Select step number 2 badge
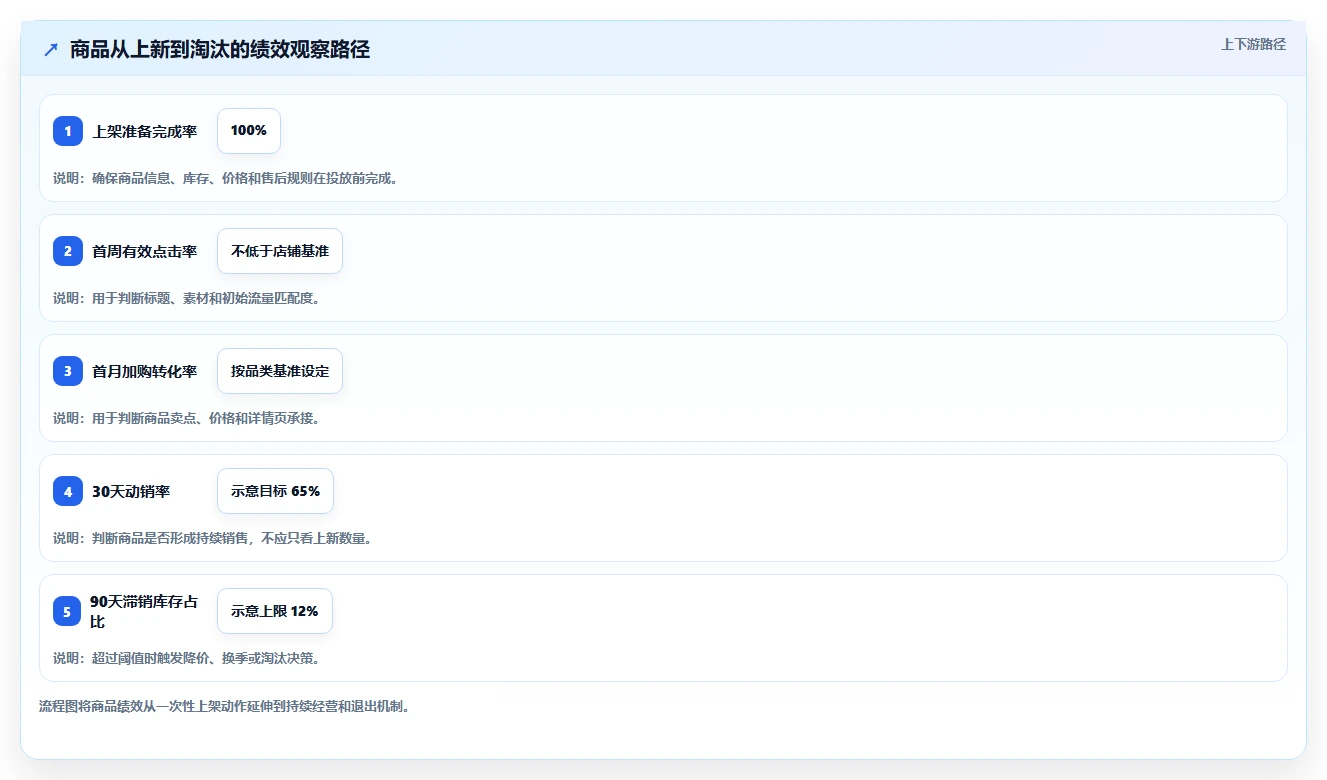 pos(68,251)
